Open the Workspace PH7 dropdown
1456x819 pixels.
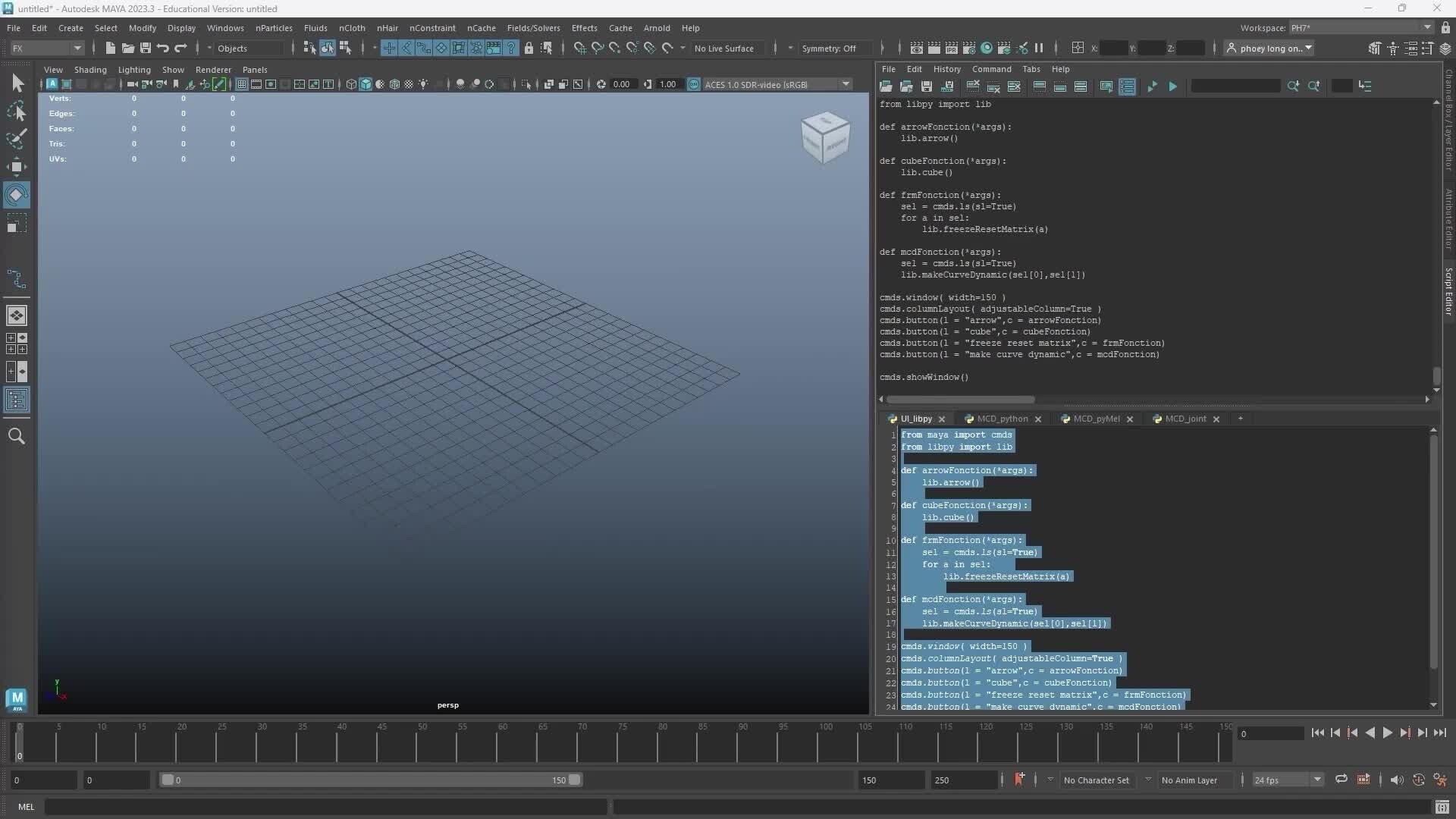point(1424,27)
